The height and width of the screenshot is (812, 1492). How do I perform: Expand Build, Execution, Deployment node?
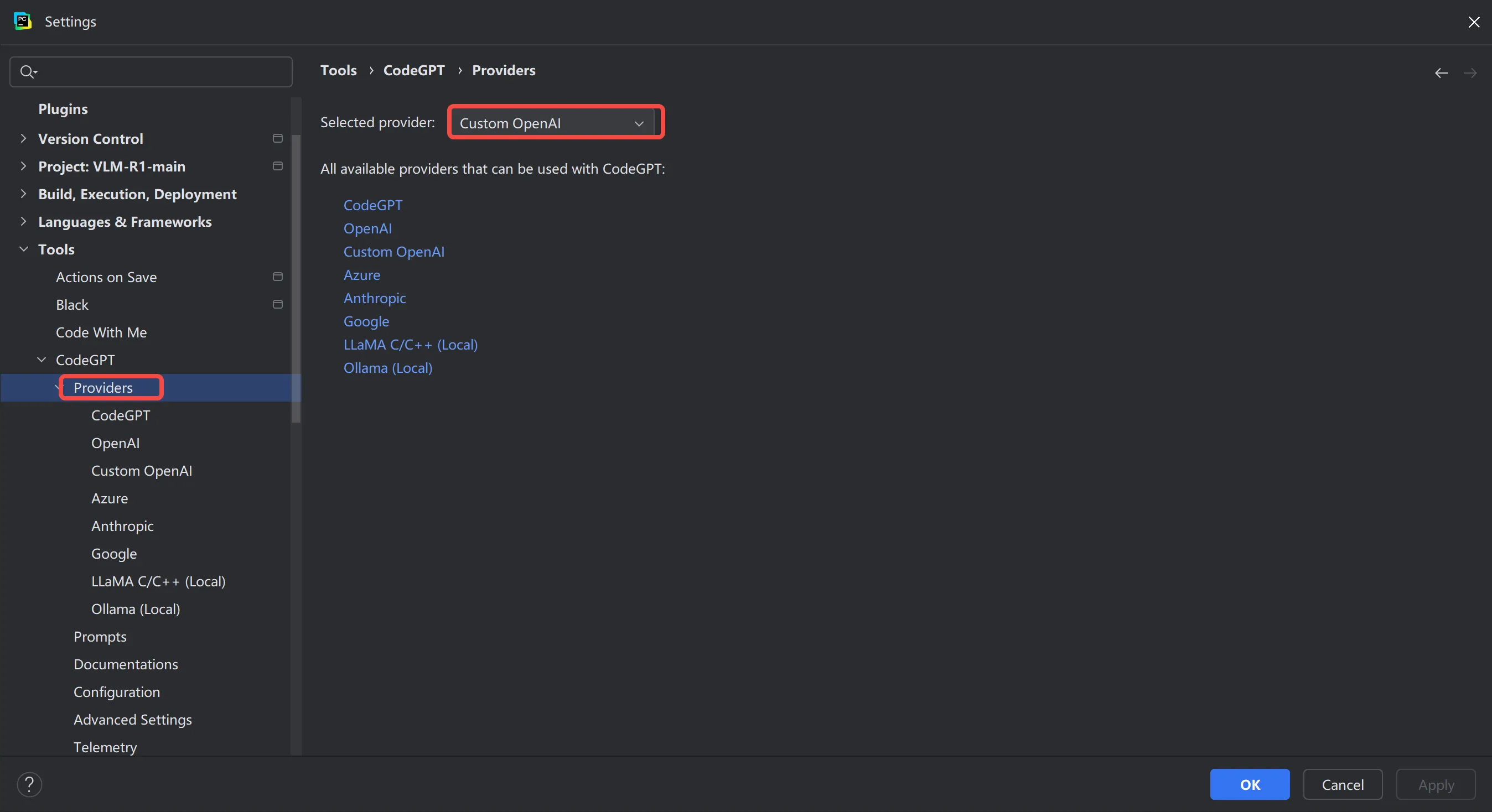(x=23, y=194)
